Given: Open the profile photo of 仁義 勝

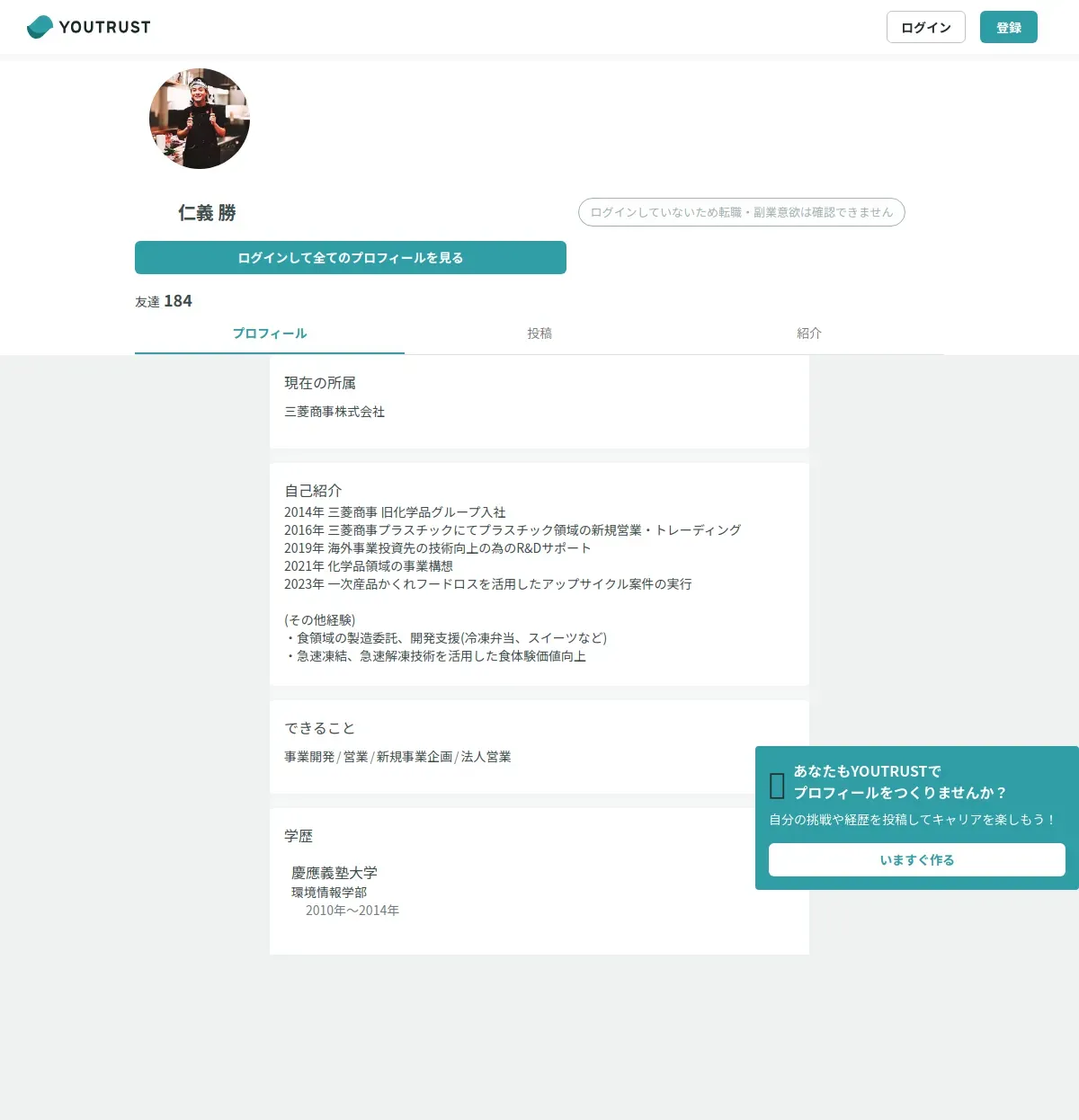Looking at the screenshot, I should click(200, 119).
